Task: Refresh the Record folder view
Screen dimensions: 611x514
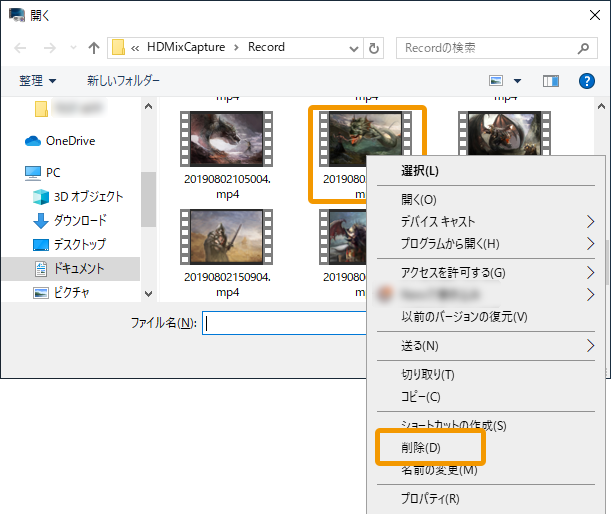Action: click(x=374, y=48)
